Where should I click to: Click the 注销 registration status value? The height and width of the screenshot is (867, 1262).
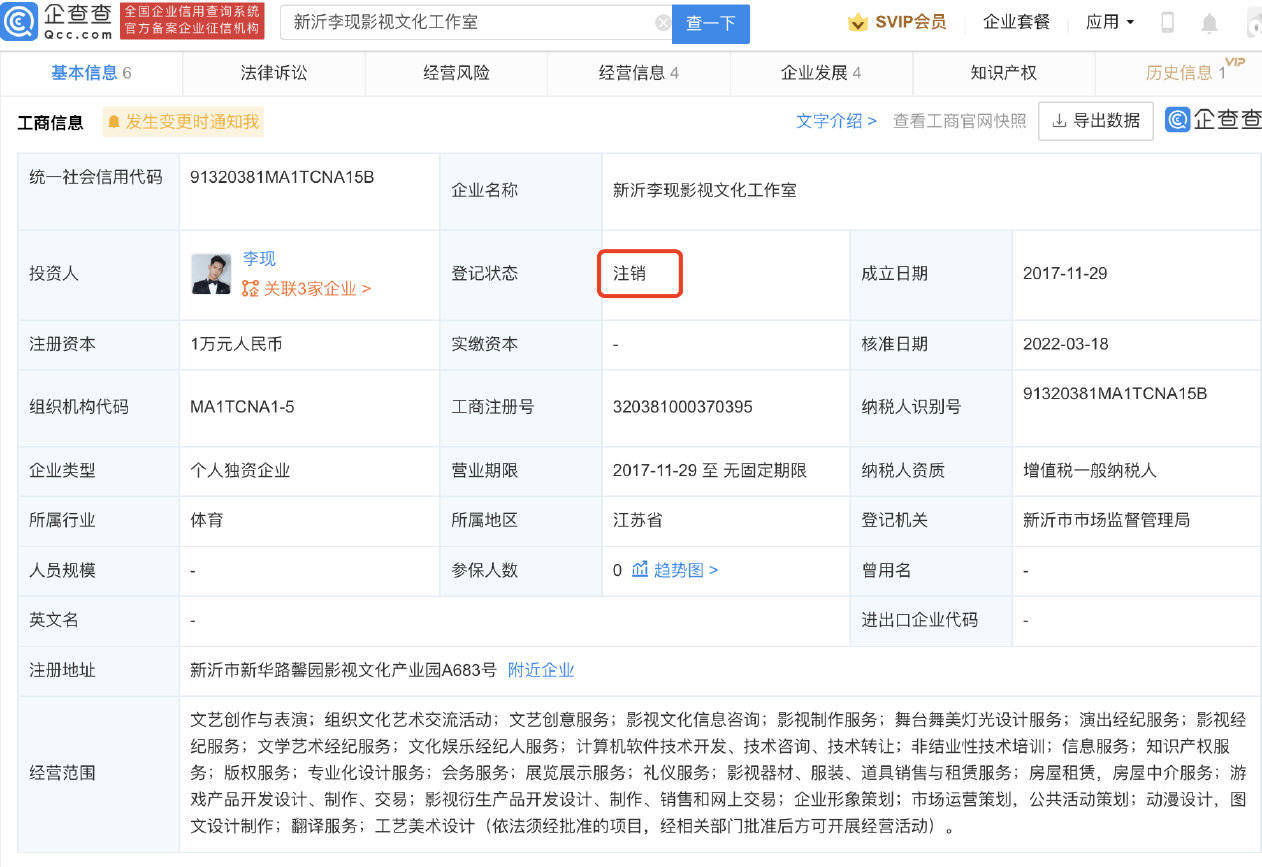click(x=630, y=273)
